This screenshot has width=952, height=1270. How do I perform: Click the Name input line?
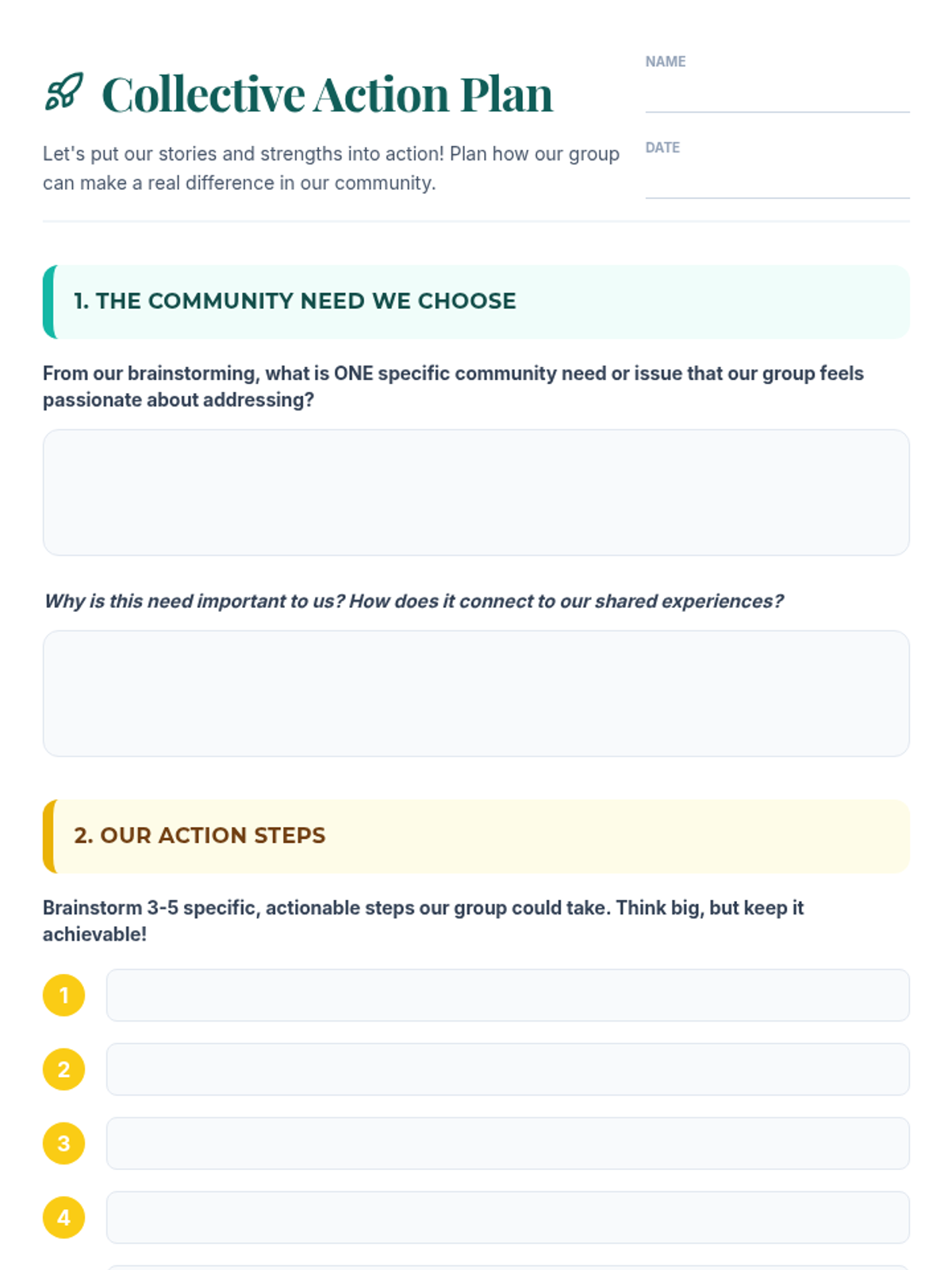(777, 97)
